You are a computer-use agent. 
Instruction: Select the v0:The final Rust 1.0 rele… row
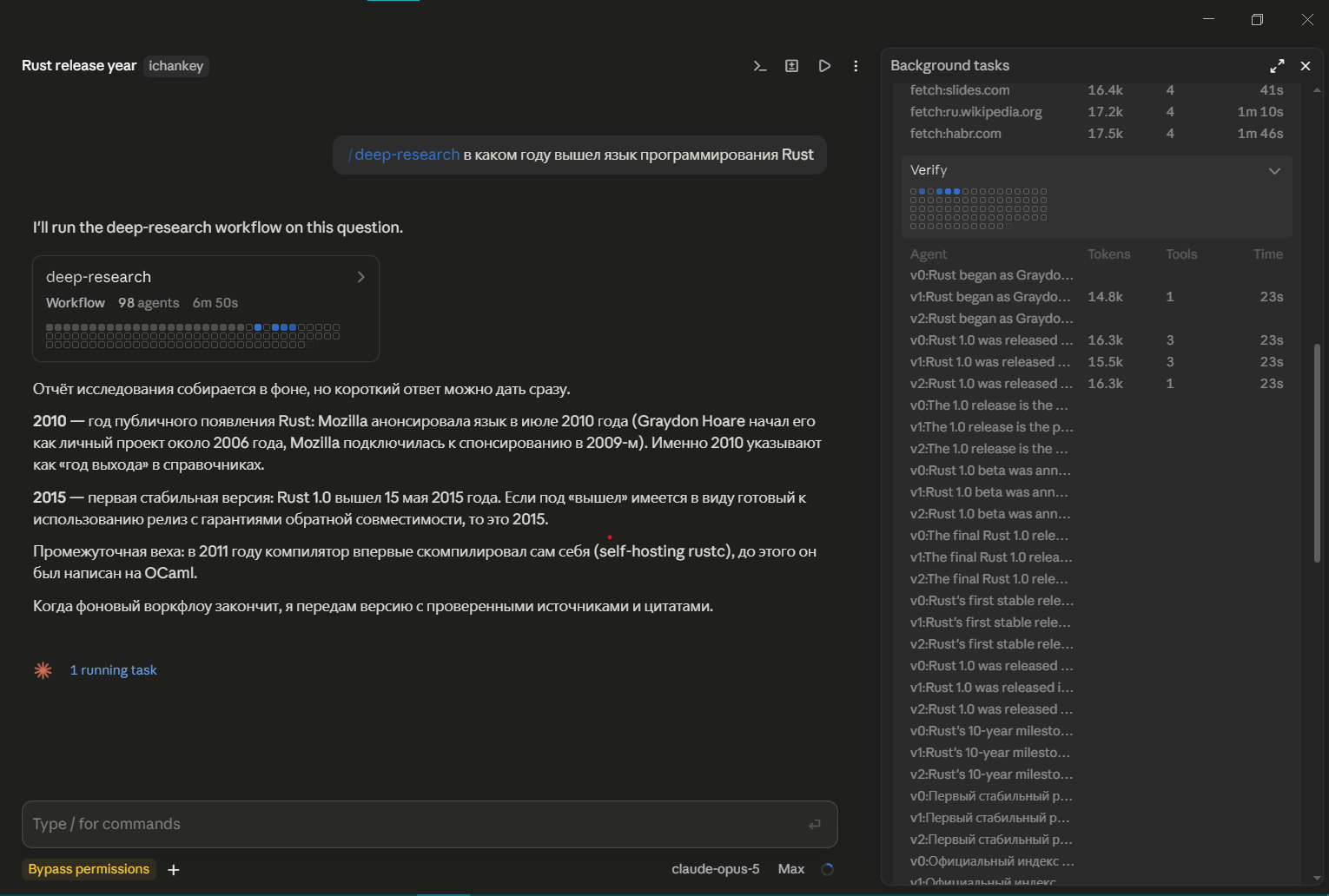(1097, 536)
